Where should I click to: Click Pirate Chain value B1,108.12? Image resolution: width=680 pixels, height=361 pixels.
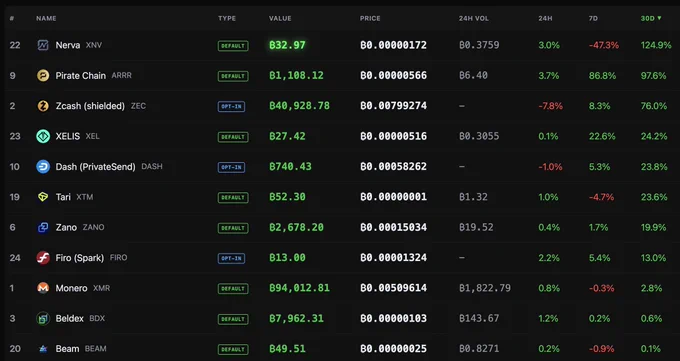[296, 75]
